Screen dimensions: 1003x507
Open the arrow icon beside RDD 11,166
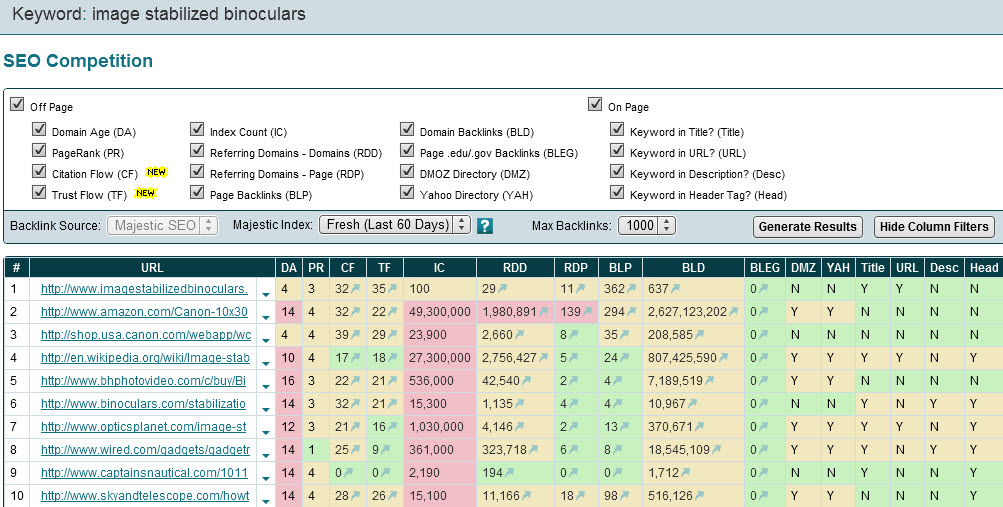pos(526,496)
